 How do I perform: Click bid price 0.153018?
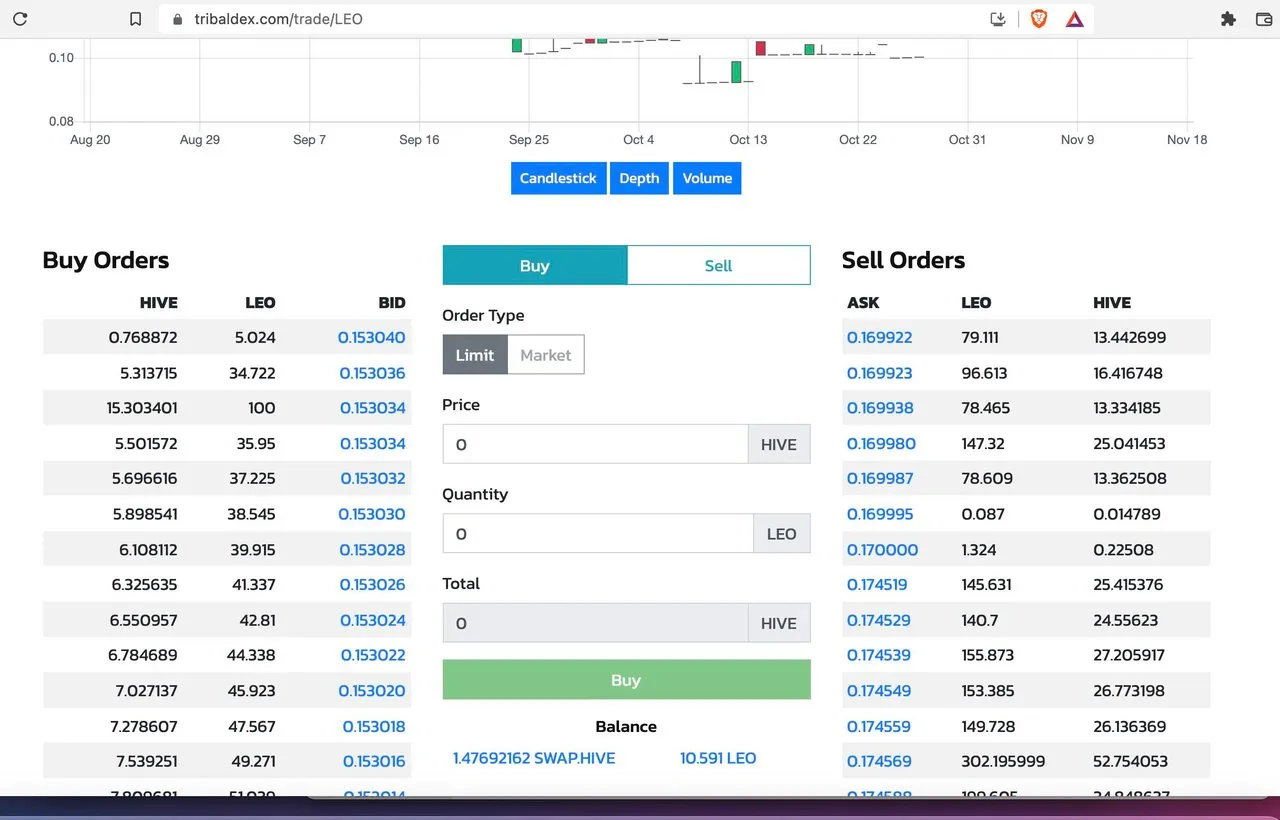pos(374,726)
